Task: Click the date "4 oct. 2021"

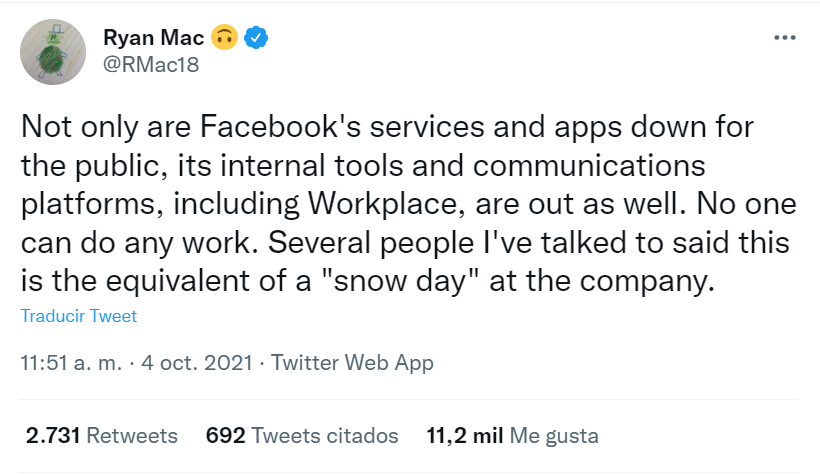Action: (198, 363)
